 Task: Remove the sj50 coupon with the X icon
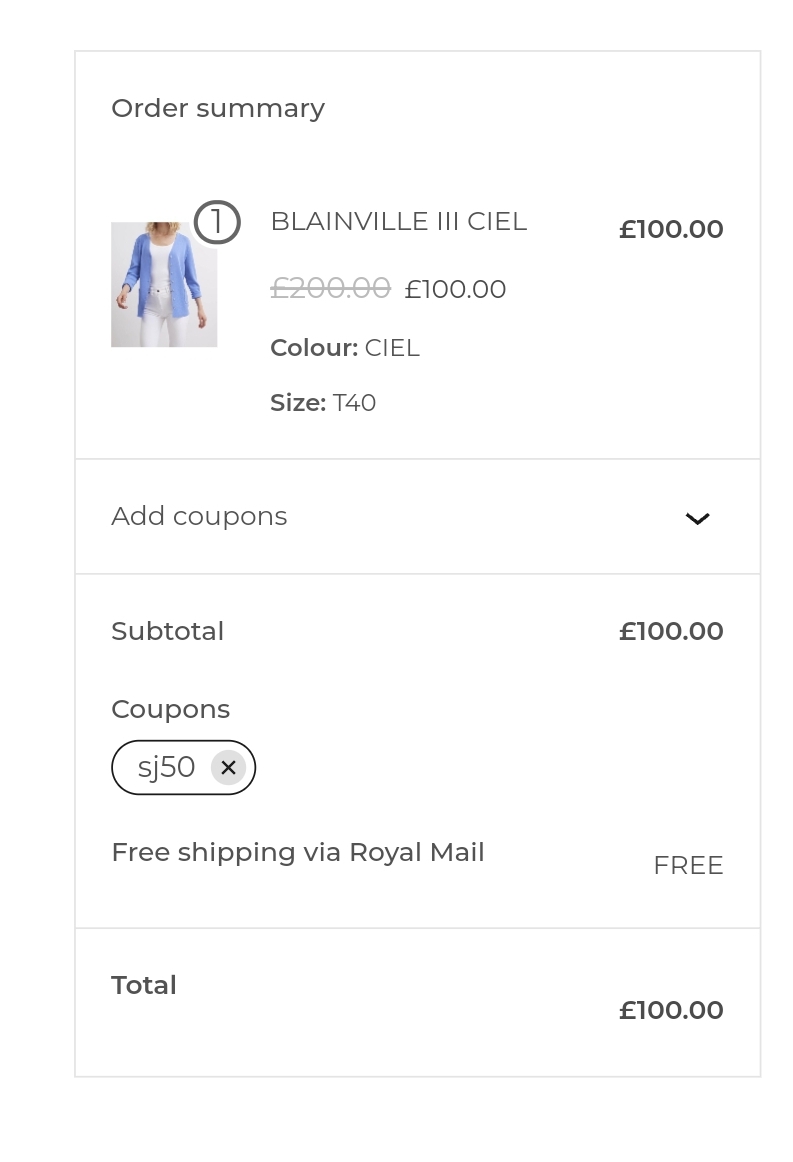228,767
